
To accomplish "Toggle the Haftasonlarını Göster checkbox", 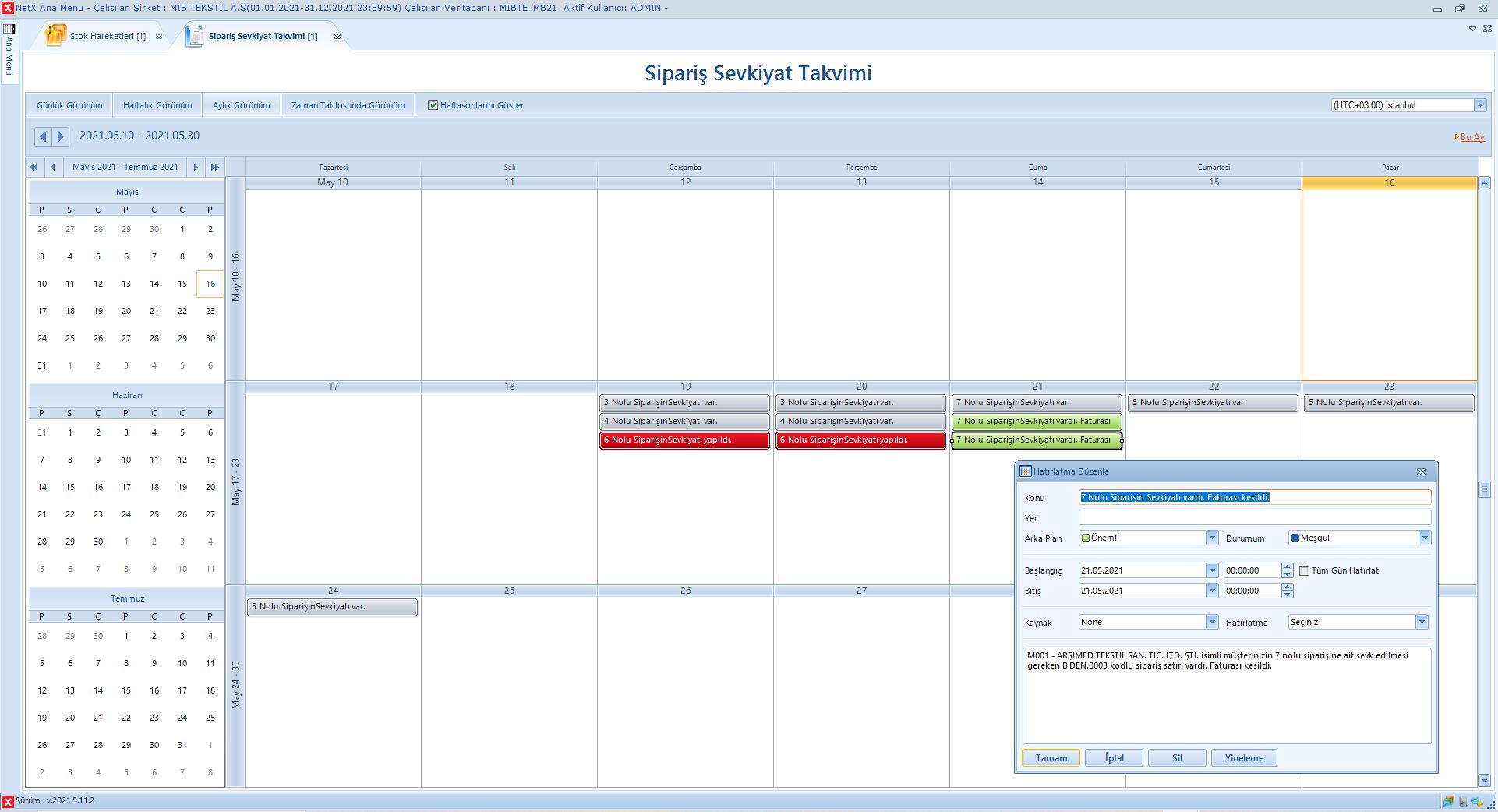I will click(x=433, y=105).
